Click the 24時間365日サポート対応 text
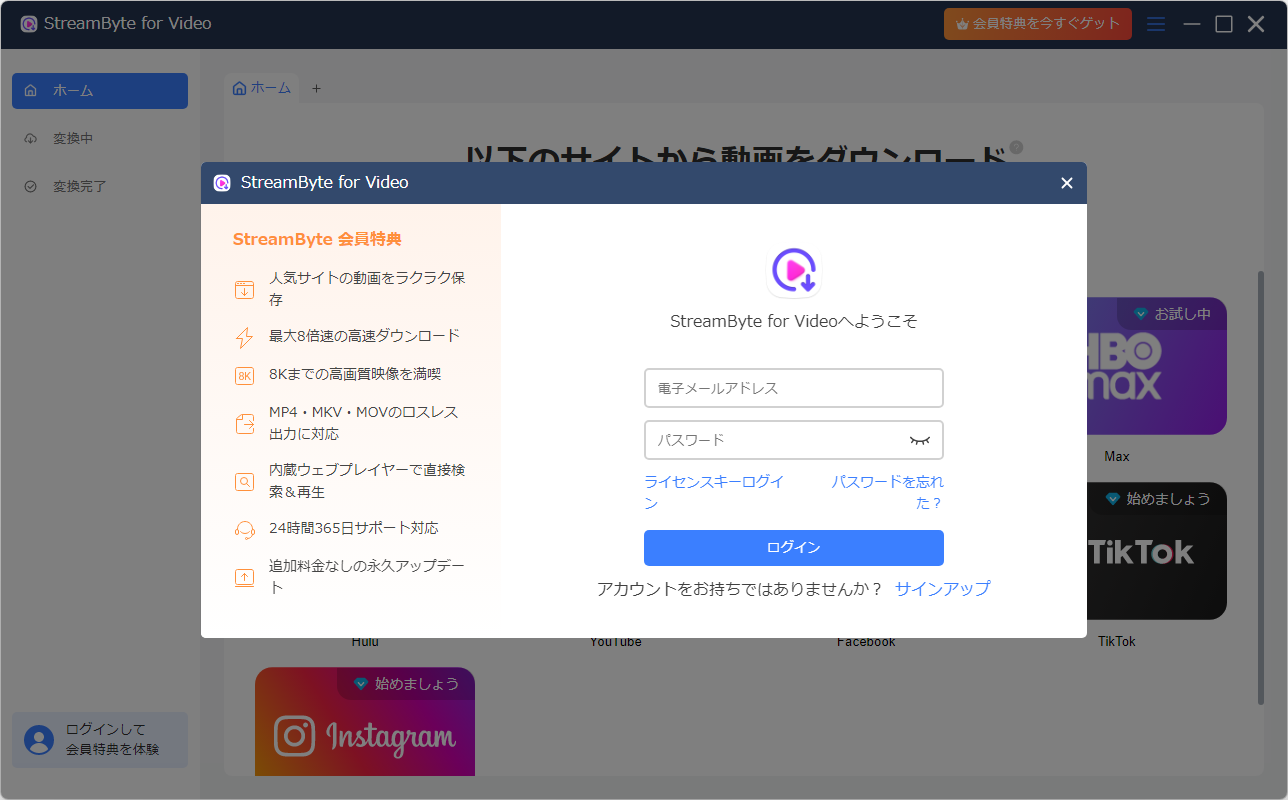The image size is (1288, 800). click(354, 528)
